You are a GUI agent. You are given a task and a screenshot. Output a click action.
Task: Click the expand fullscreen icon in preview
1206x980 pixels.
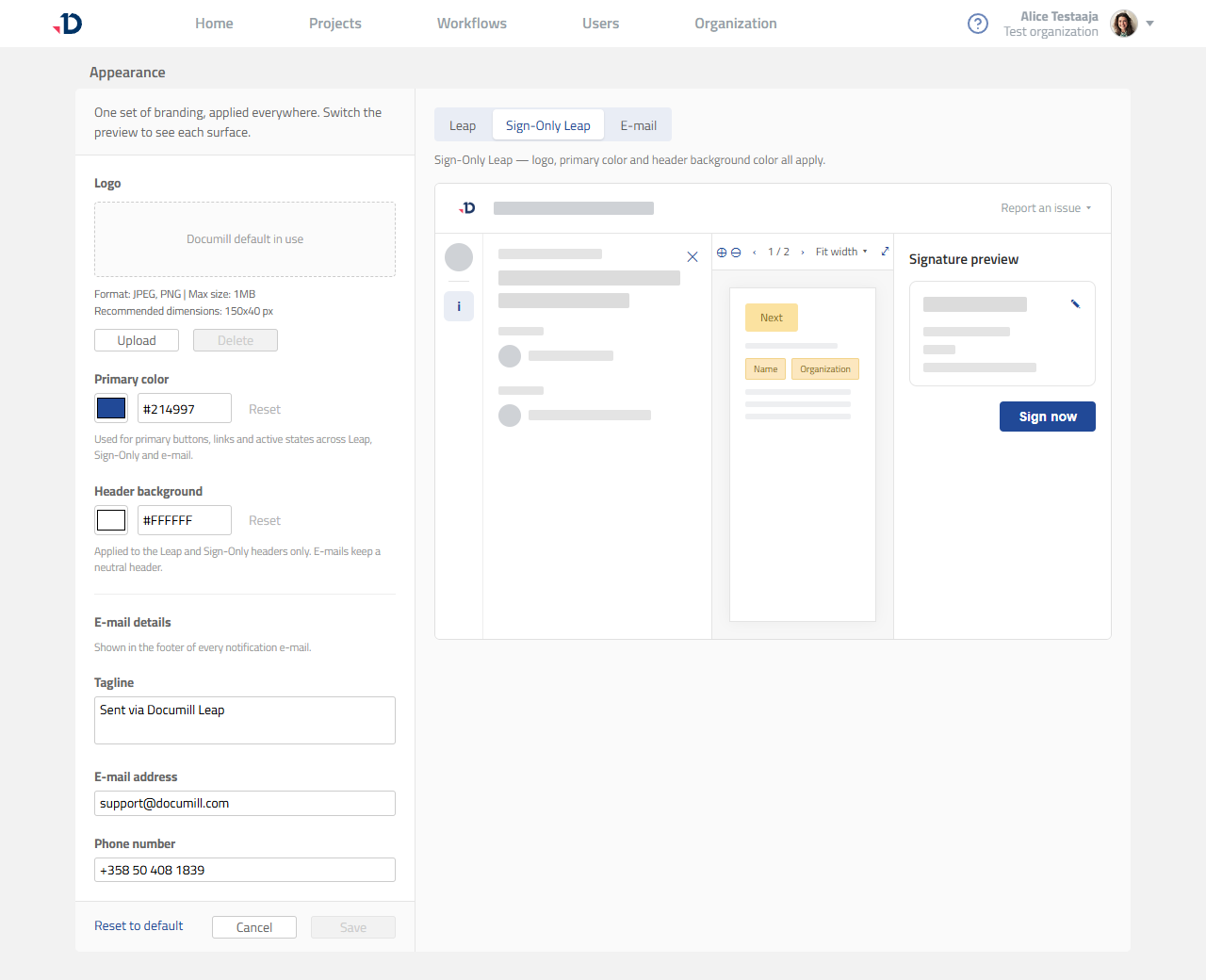coord(885,251)
